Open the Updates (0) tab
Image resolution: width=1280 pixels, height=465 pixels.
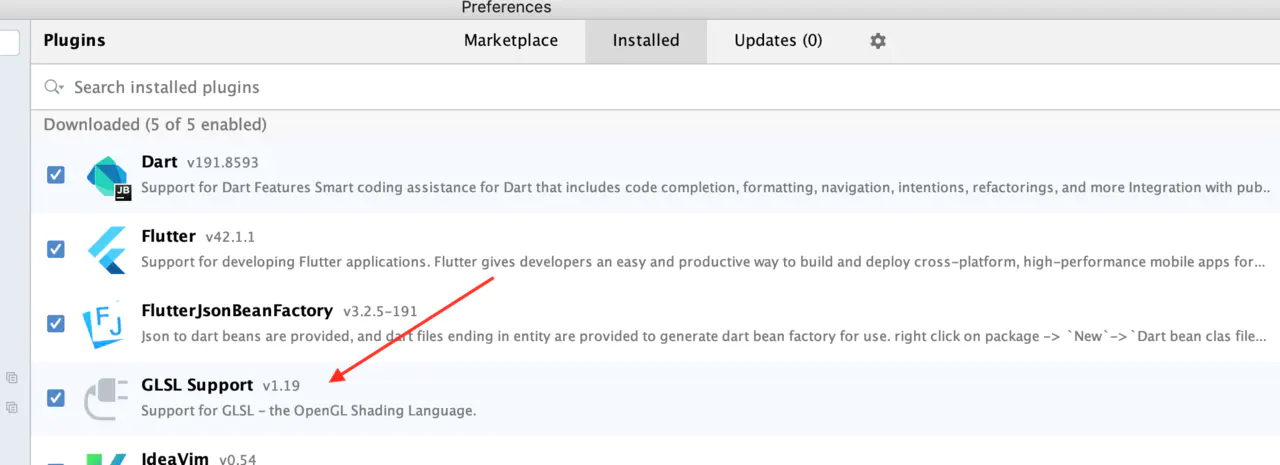tap(778, 41)
